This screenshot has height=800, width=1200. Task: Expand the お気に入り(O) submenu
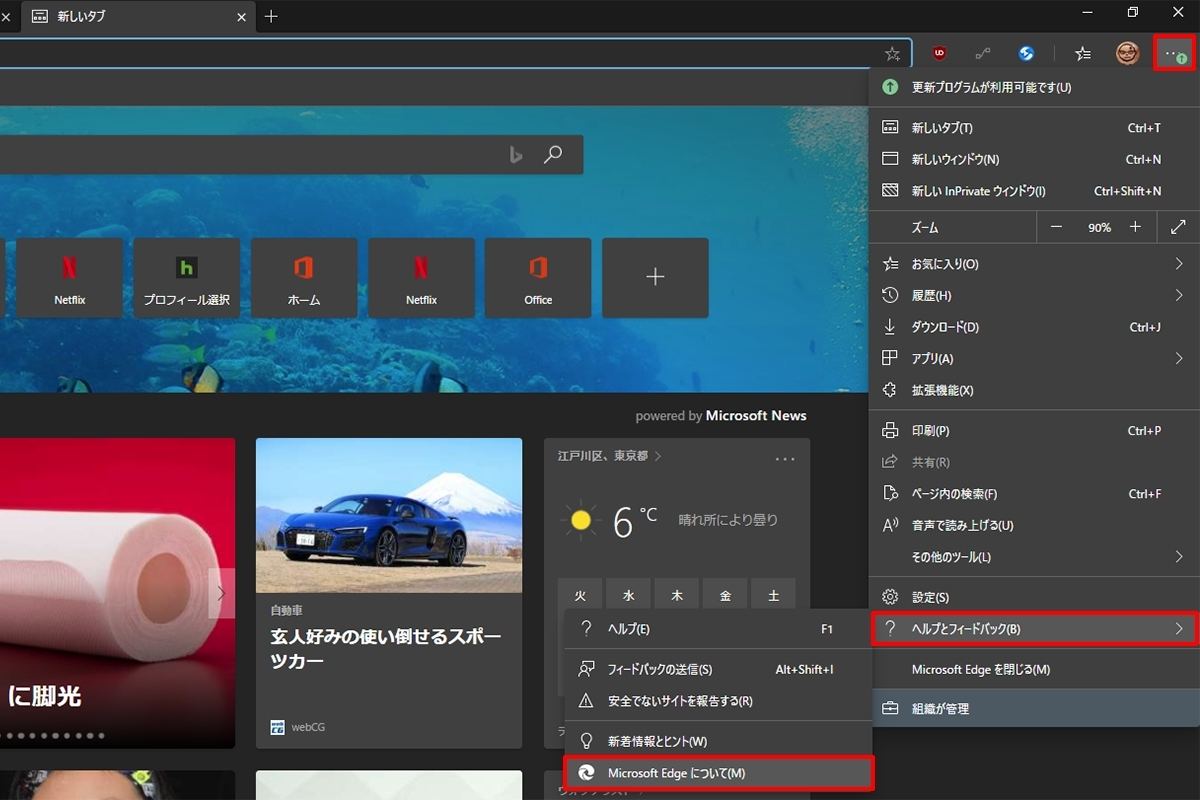click(1034, 264)
